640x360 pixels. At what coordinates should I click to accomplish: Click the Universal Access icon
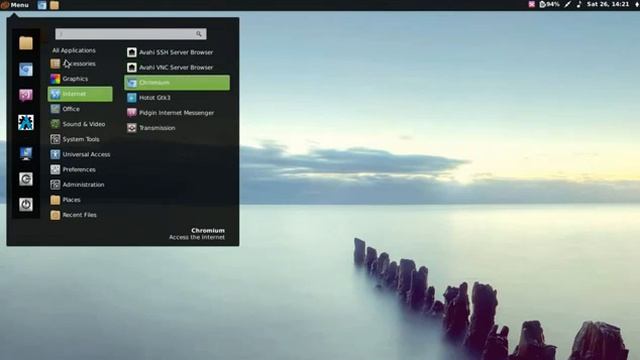point(55,154)
